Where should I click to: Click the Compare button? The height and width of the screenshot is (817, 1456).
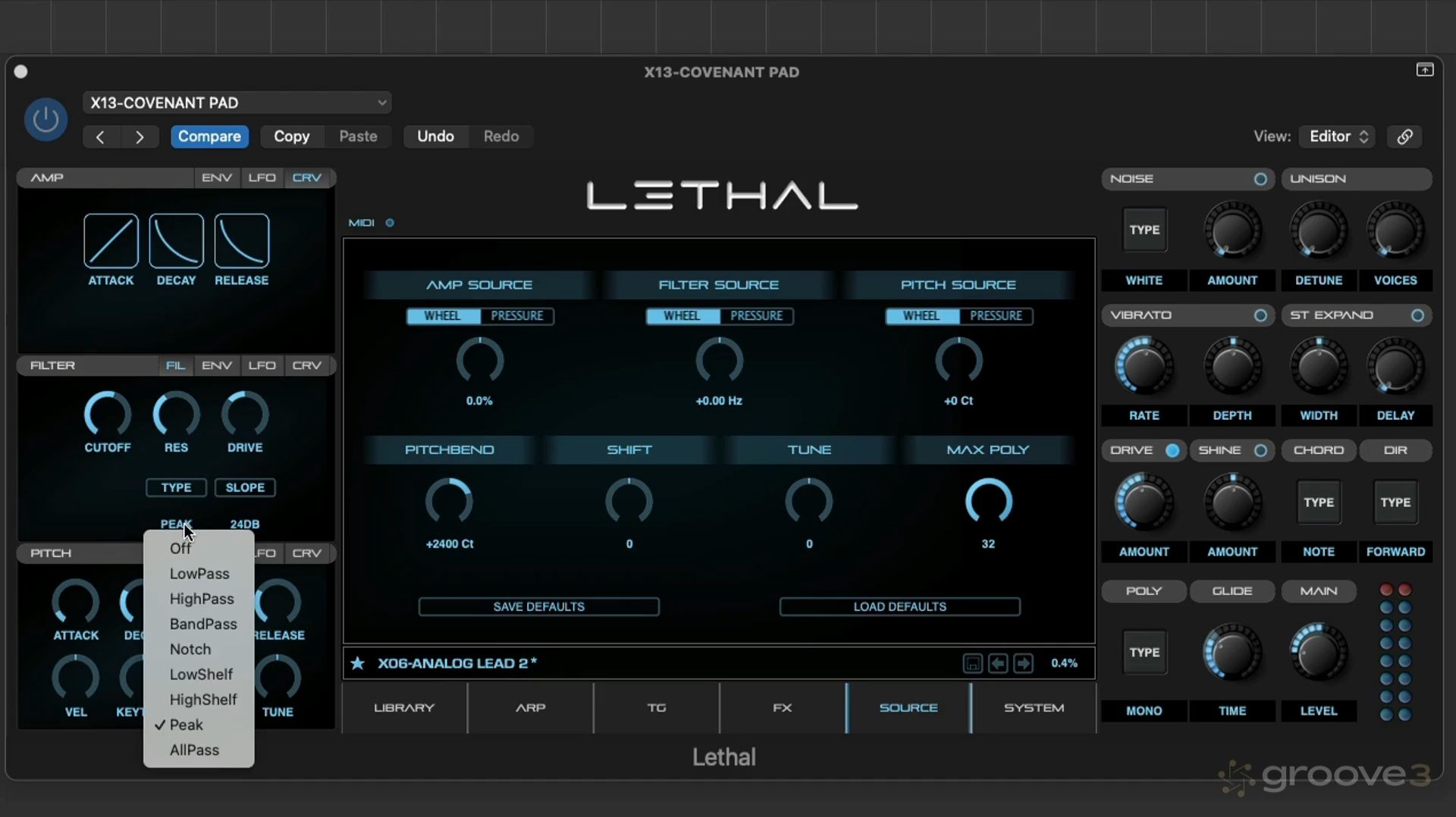[209, 136]
